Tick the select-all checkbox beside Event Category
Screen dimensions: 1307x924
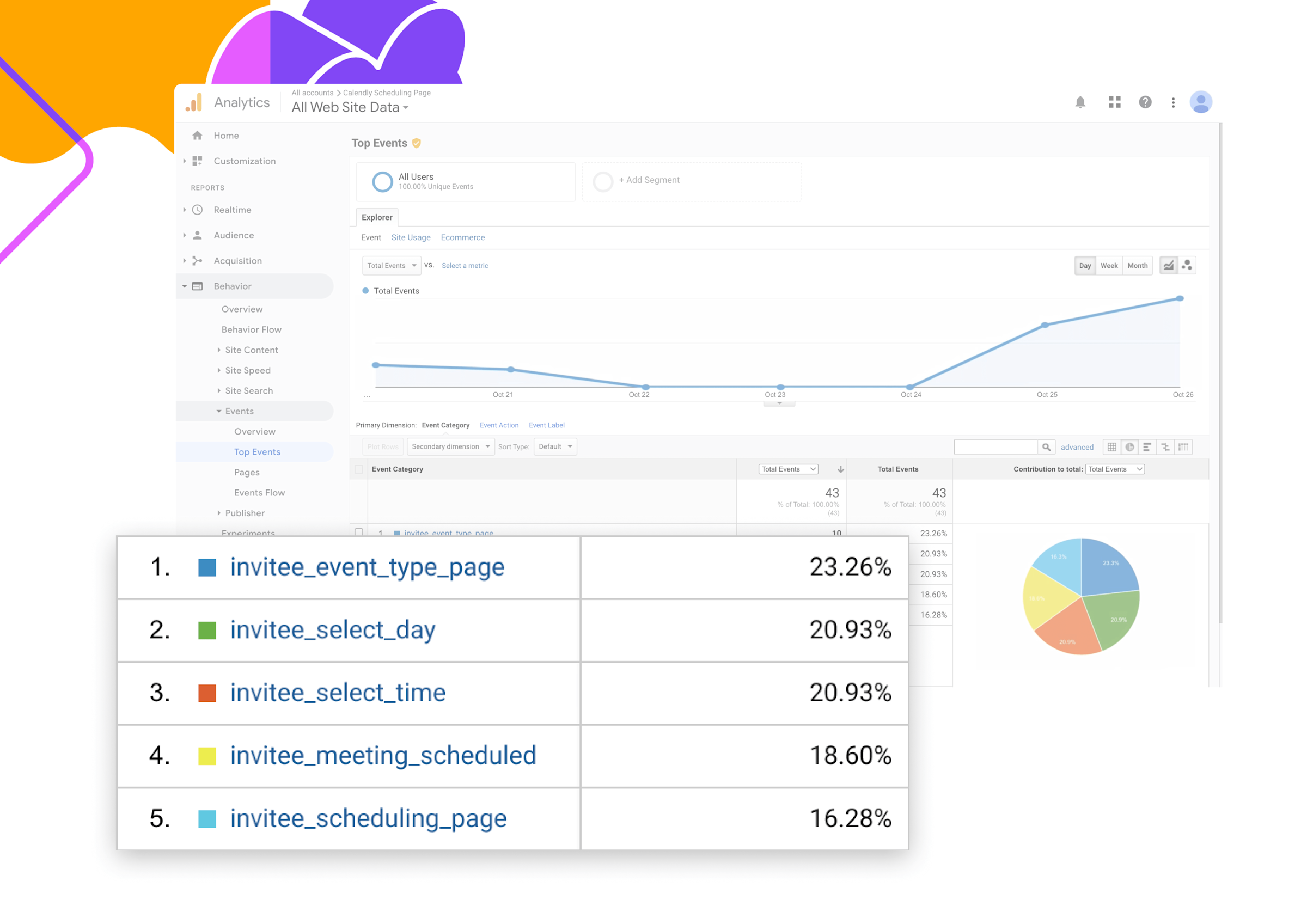pyautogui.click(x=359, y=469)
